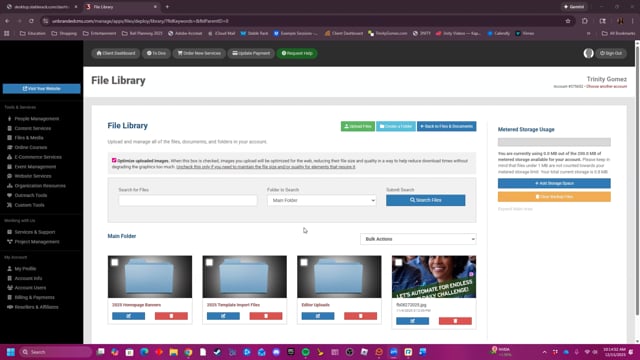Click into the Search for Files field
This screenshot has height=360, width=640.
point(188,200)
